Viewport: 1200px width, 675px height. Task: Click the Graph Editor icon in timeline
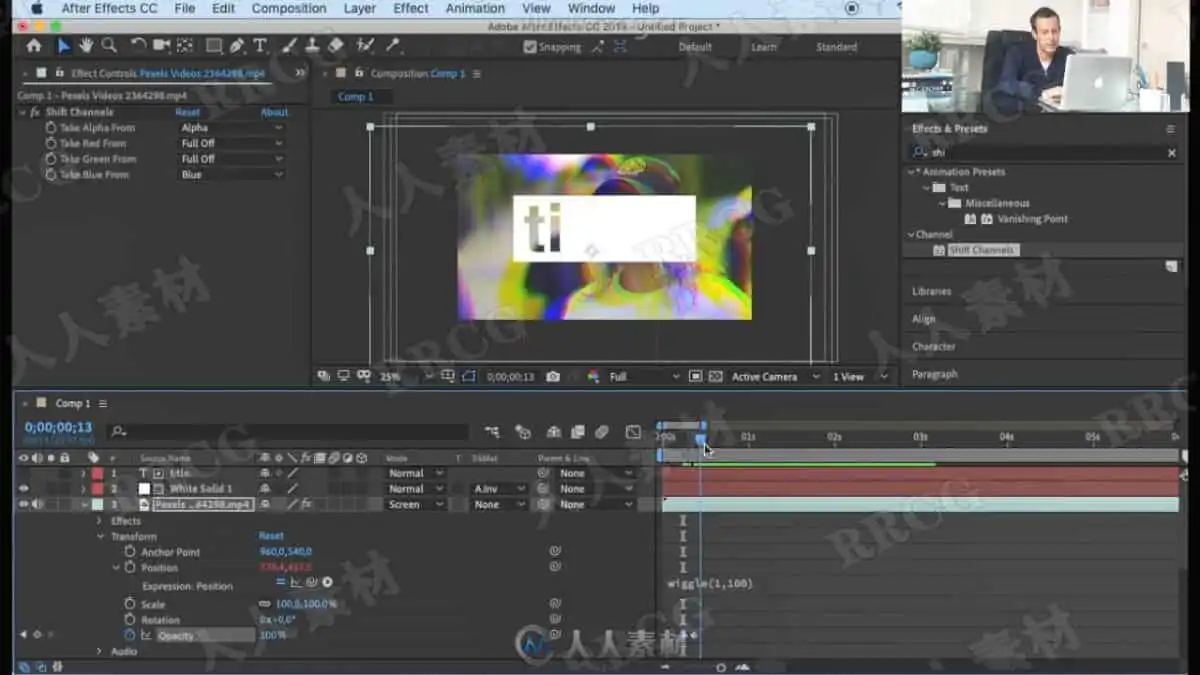[633, 432]
